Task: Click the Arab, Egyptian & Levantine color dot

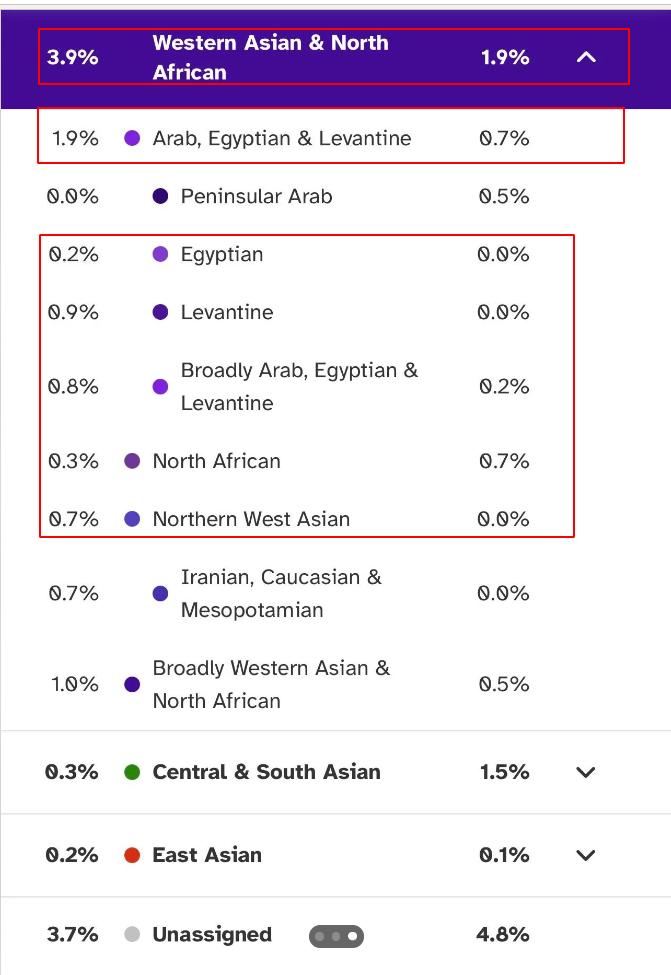Action: (x=132, y=139)
